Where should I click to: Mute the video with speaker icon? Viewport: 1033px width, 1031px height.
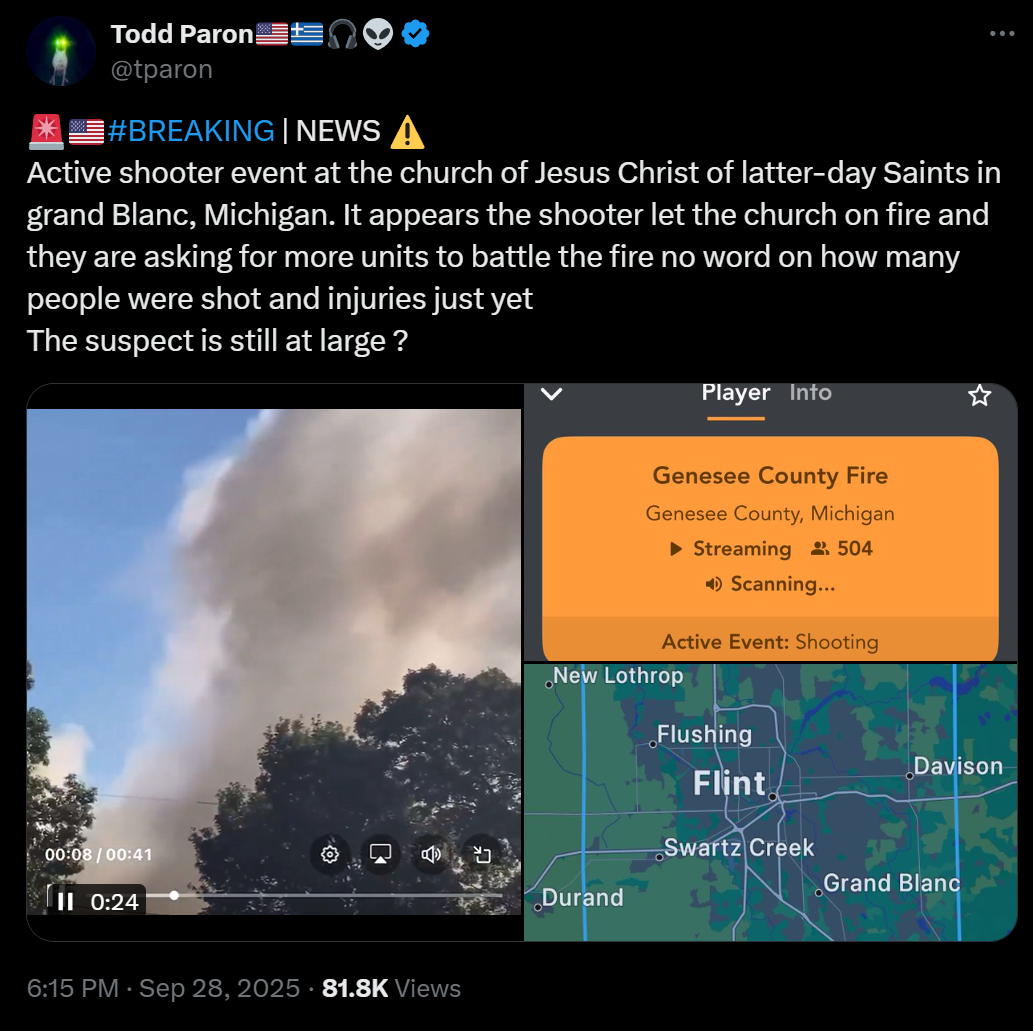431,854
